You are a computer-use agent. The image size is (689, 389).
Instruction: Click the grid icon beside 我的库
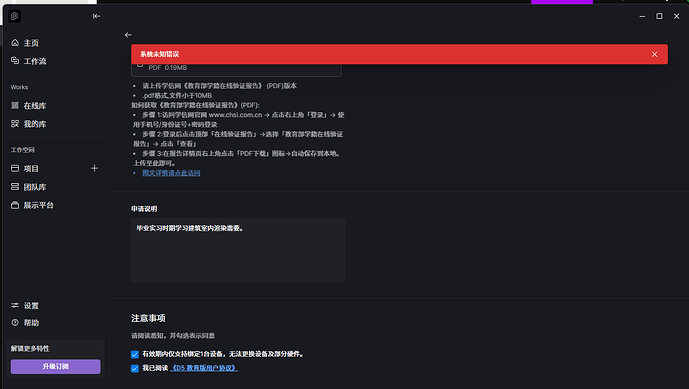tap(15, 124)
